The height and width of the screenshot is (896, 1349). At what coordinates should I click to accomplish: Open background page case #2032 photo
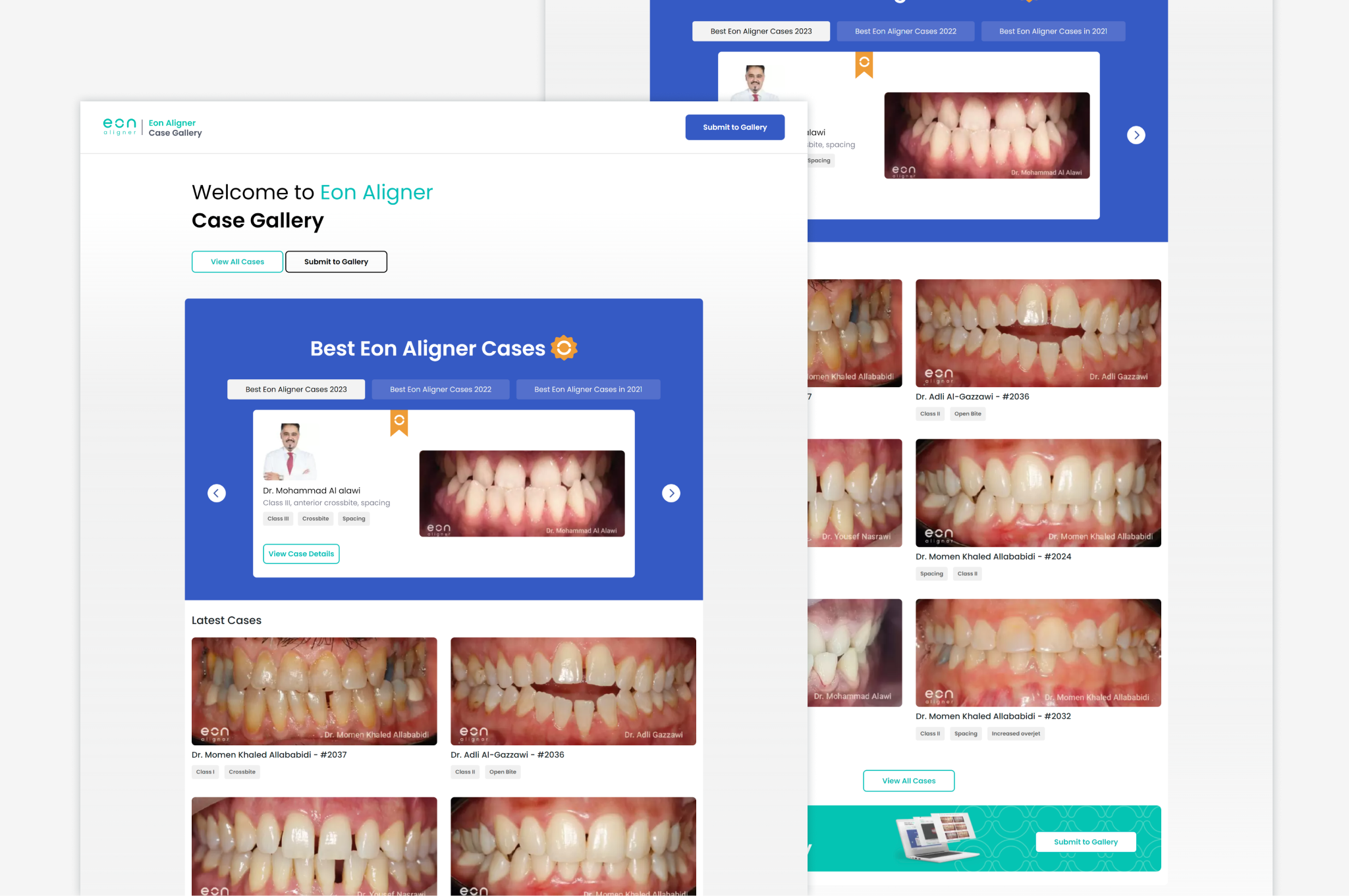point(1038,653)
